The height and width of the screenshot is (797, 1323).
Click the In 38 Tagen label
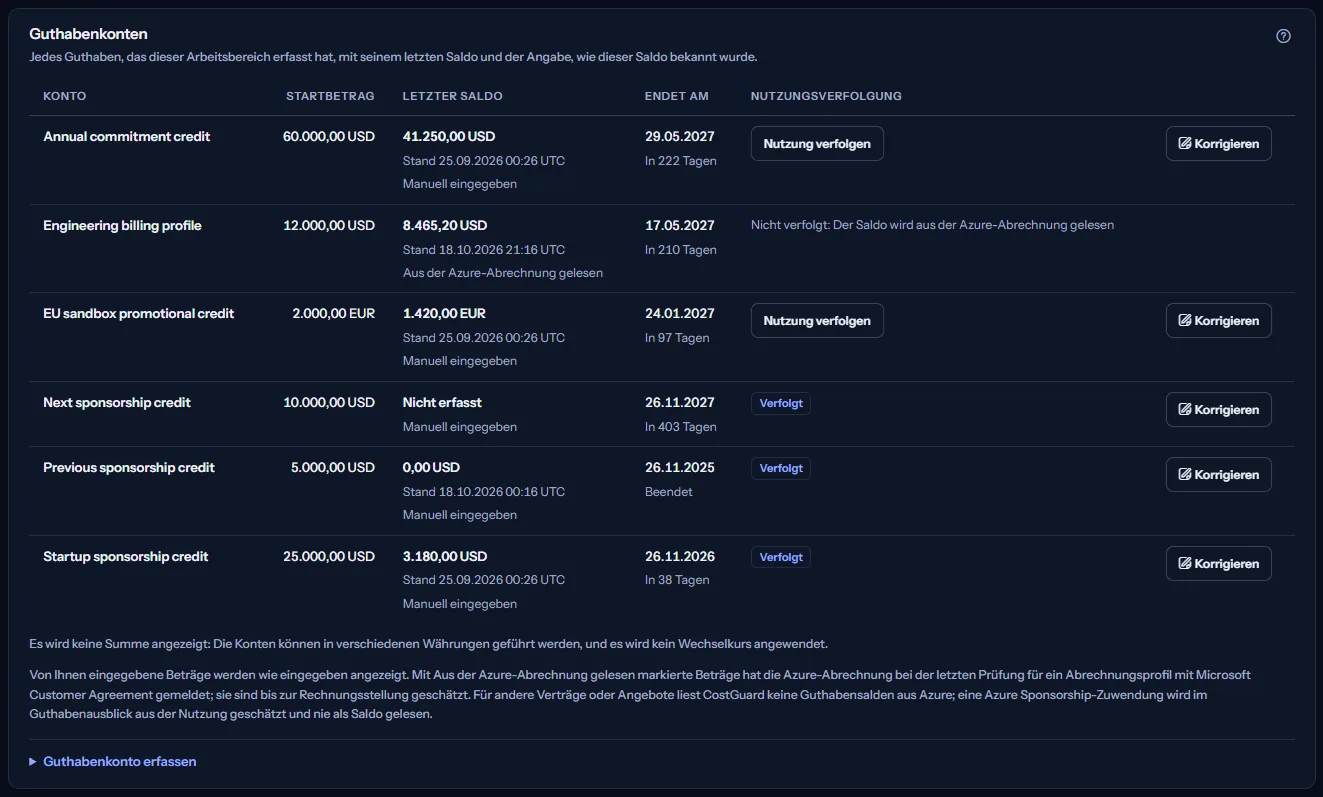(677, 581)
